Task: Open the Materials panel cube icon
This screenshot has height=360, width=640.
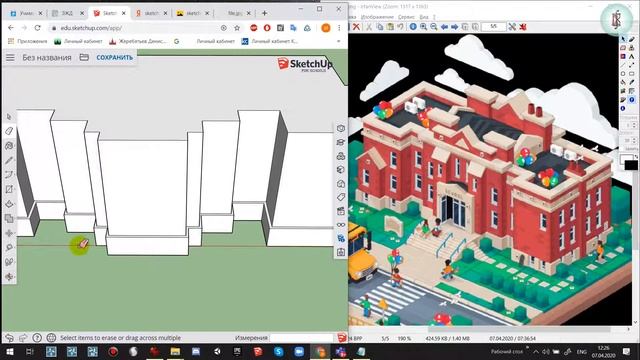Action: [x=341, y=170]
